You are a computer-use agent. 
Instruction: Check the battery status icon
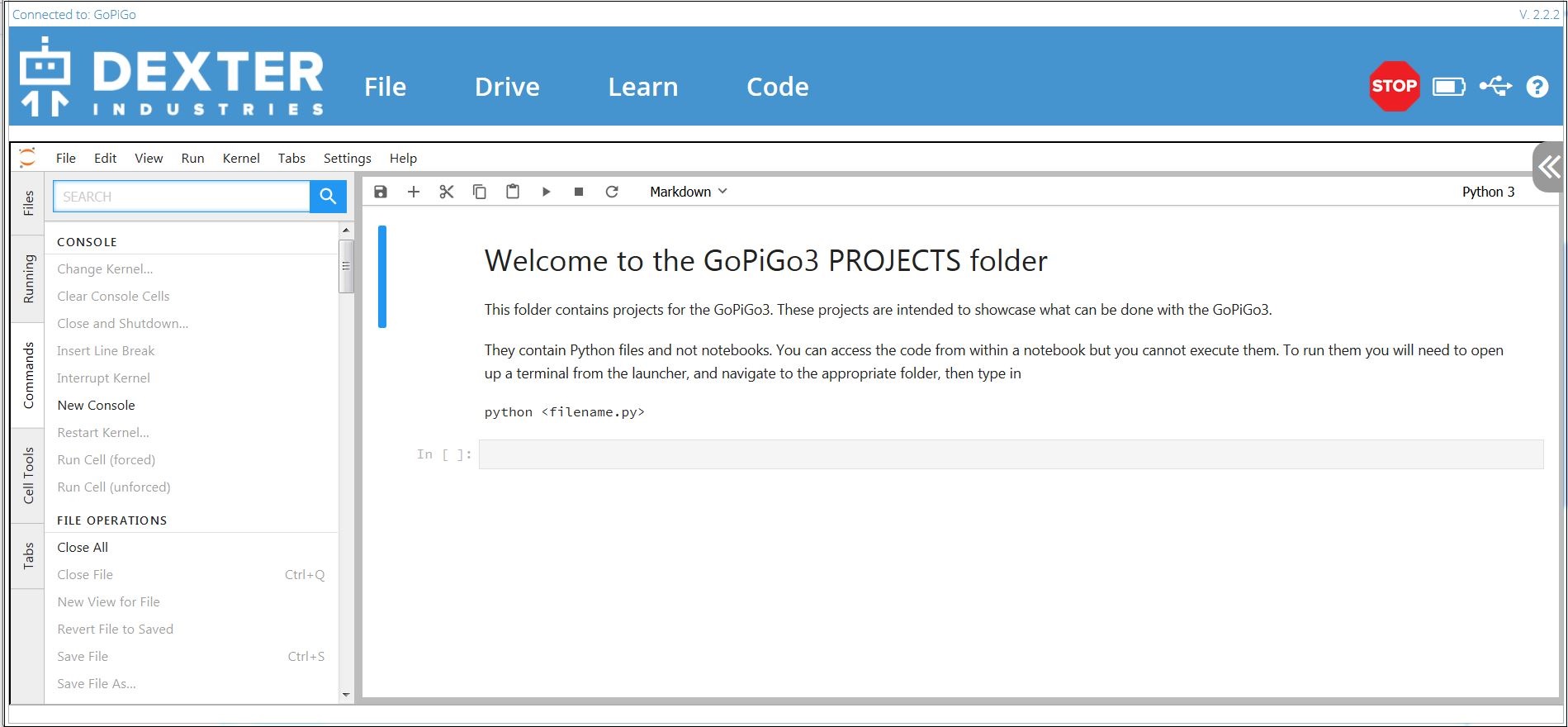pyautogui.click(x=1448, y=86)
